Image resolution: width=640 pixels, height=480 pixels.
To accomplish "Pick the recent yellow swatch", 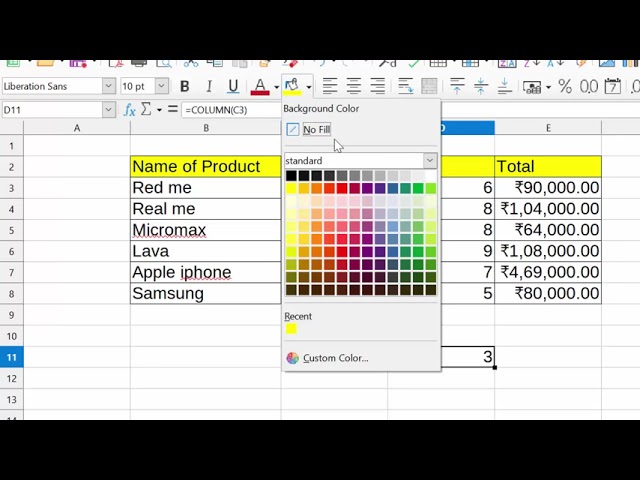I will (291, 329).
